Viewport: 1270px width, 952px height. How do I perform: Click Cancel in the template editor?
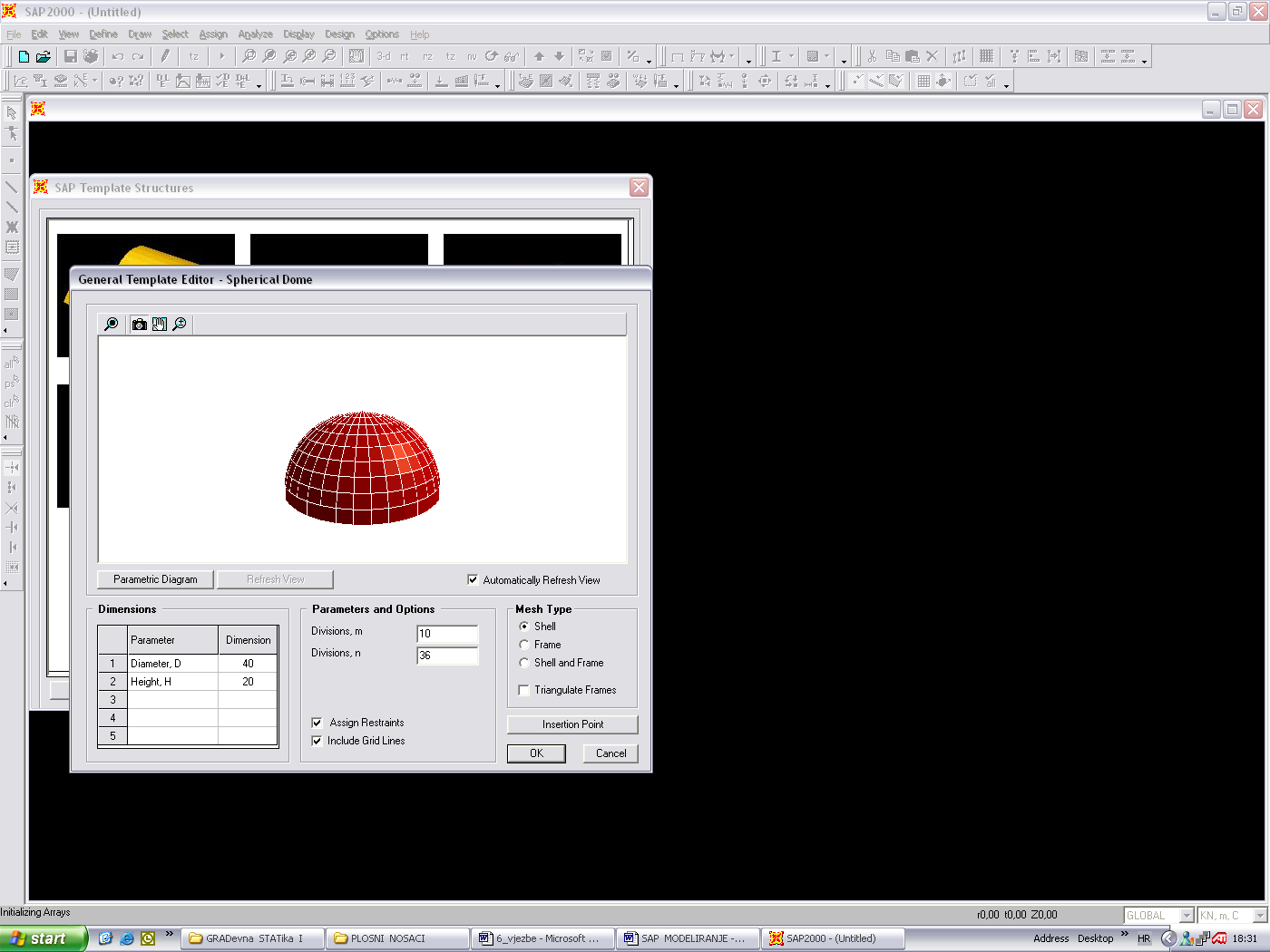coord(611,753)
